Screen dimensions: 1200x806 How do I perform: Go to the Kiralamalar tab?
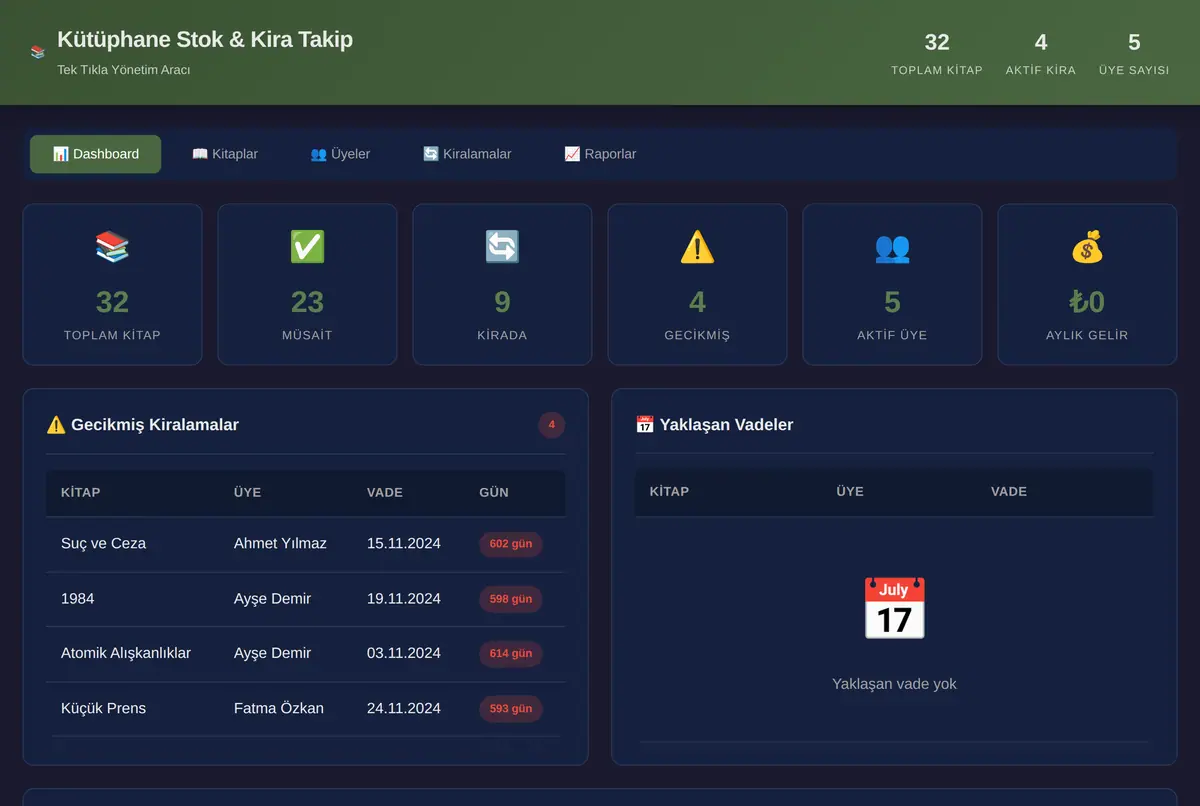[467, 154]
